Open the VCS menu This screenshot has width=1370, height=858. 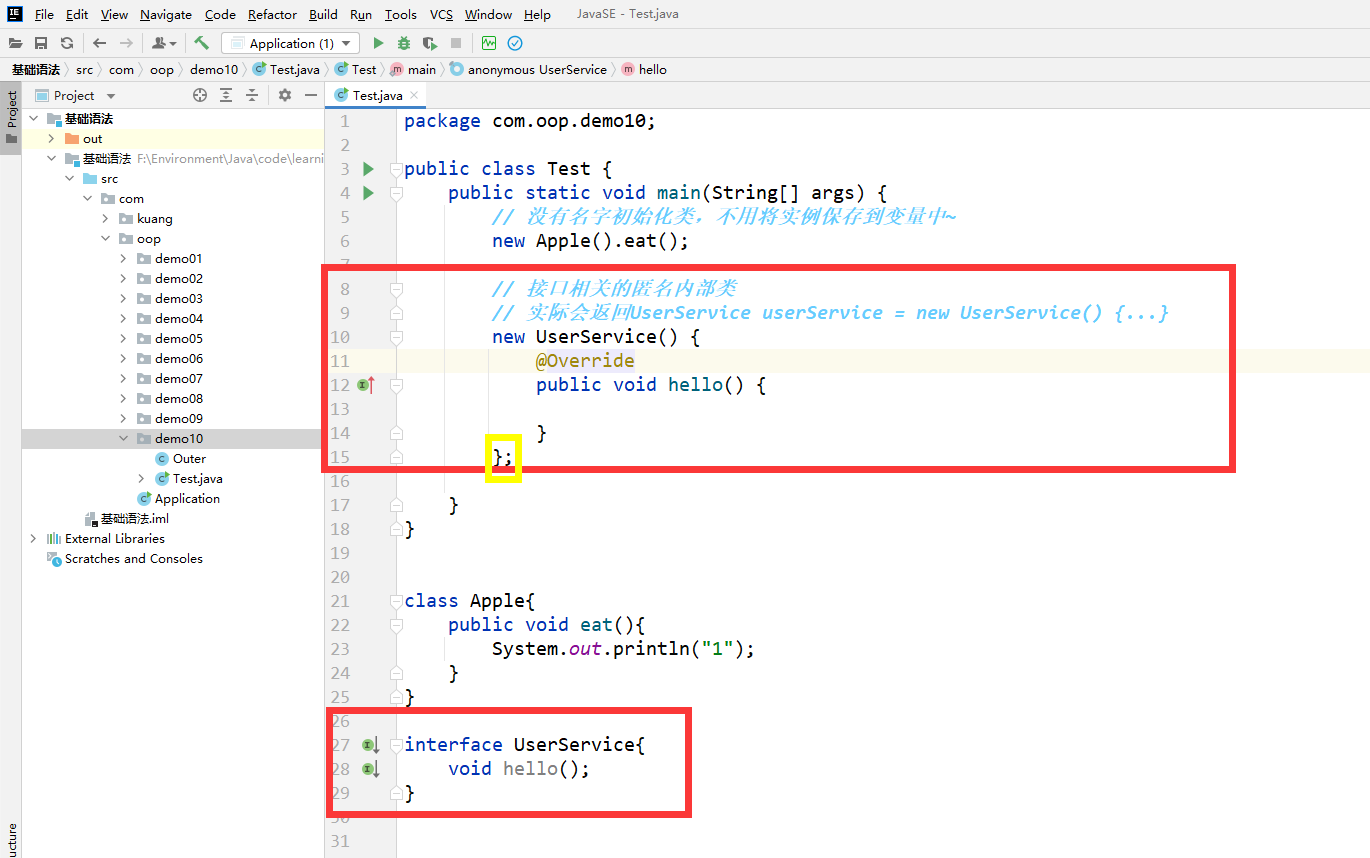441,14
